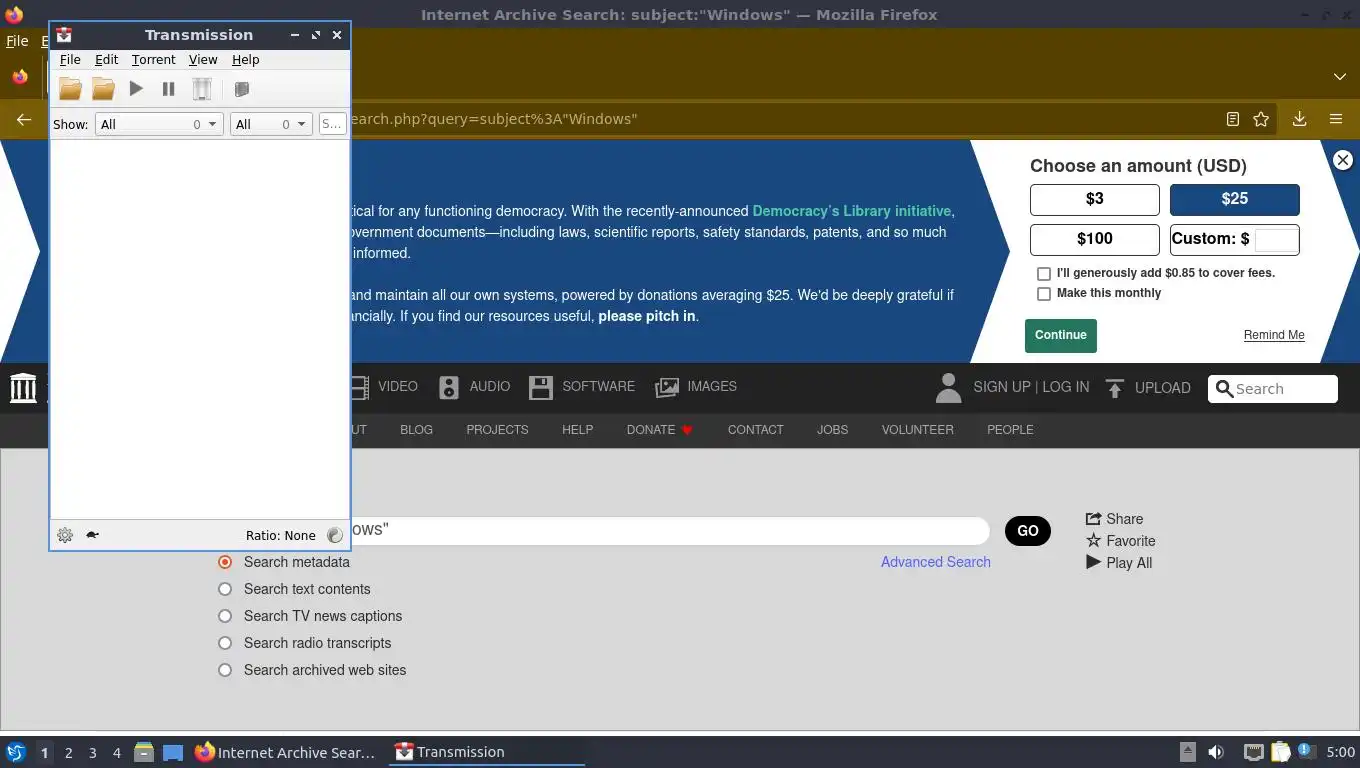
Task: Click the Firefox address bar URL
Action: point(493,119)
